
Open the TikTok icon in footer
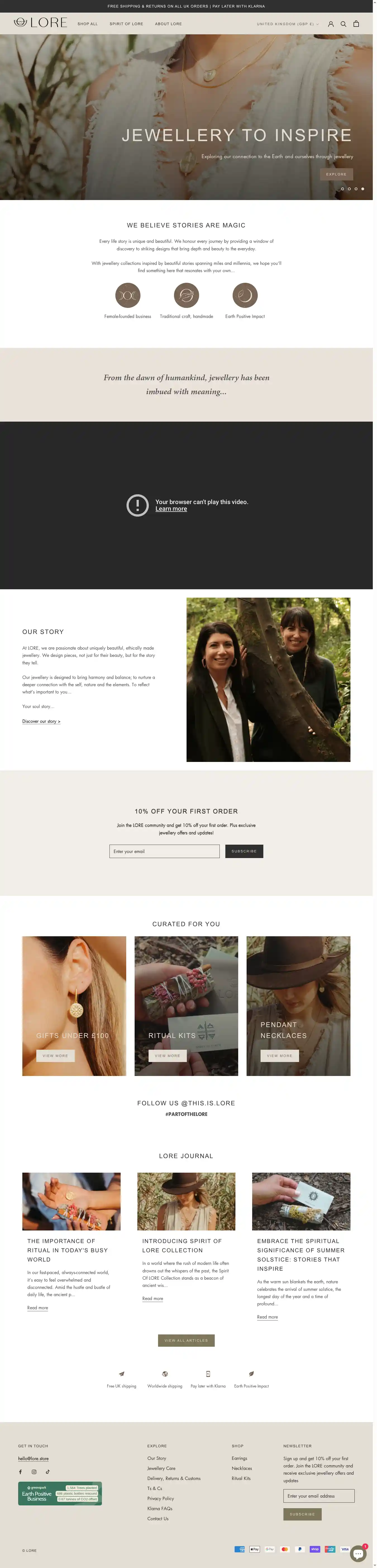pyautogui.click(x=47, y=1472)
